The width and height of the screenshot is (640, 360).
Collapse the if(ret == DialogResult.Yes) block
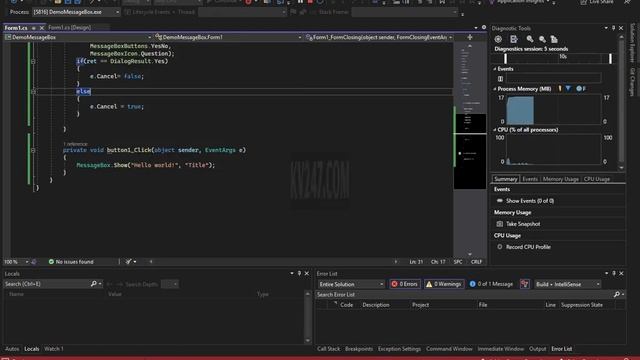33,61
